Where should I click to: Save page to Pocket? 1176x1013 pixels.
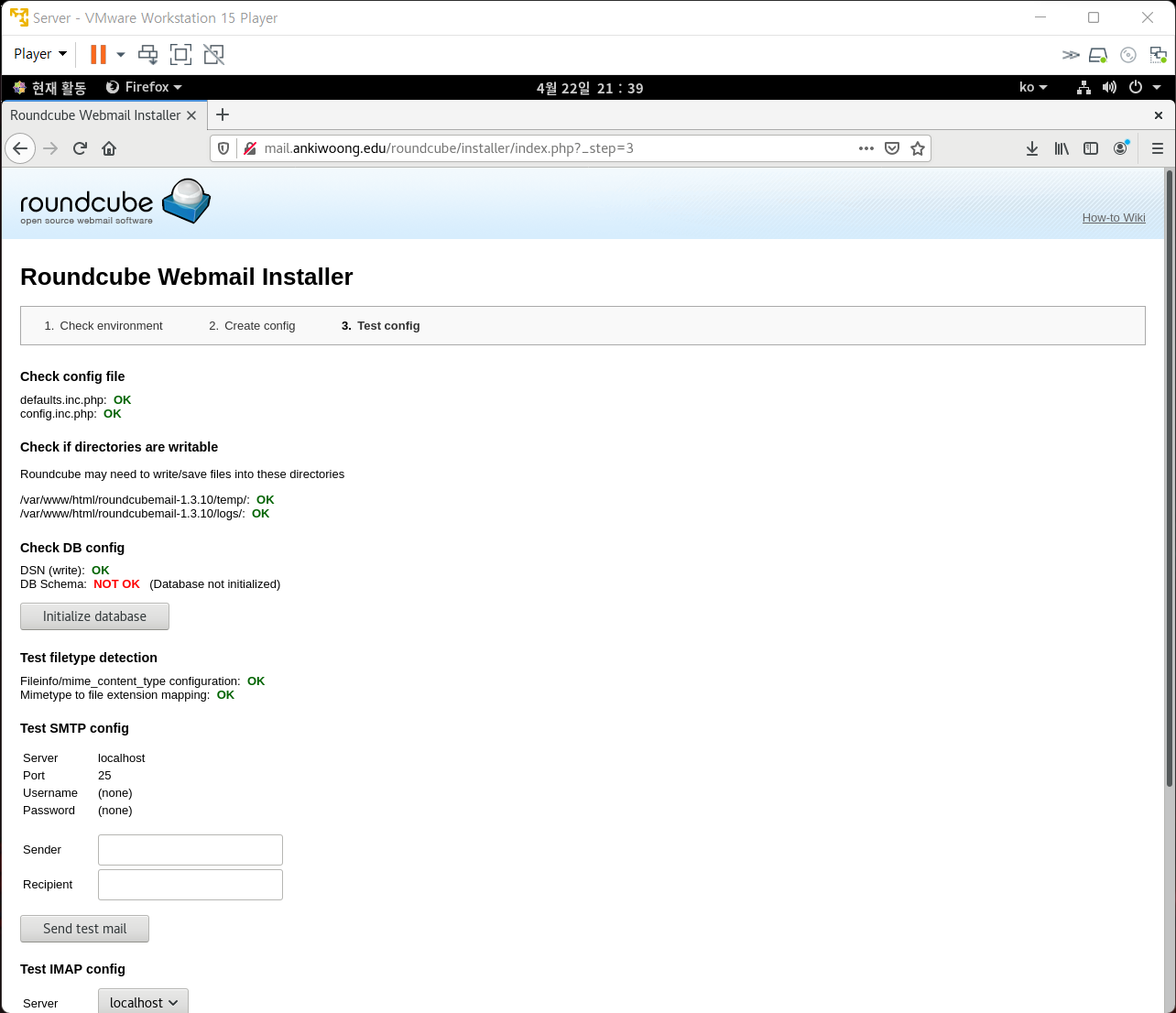coord(892,148)
